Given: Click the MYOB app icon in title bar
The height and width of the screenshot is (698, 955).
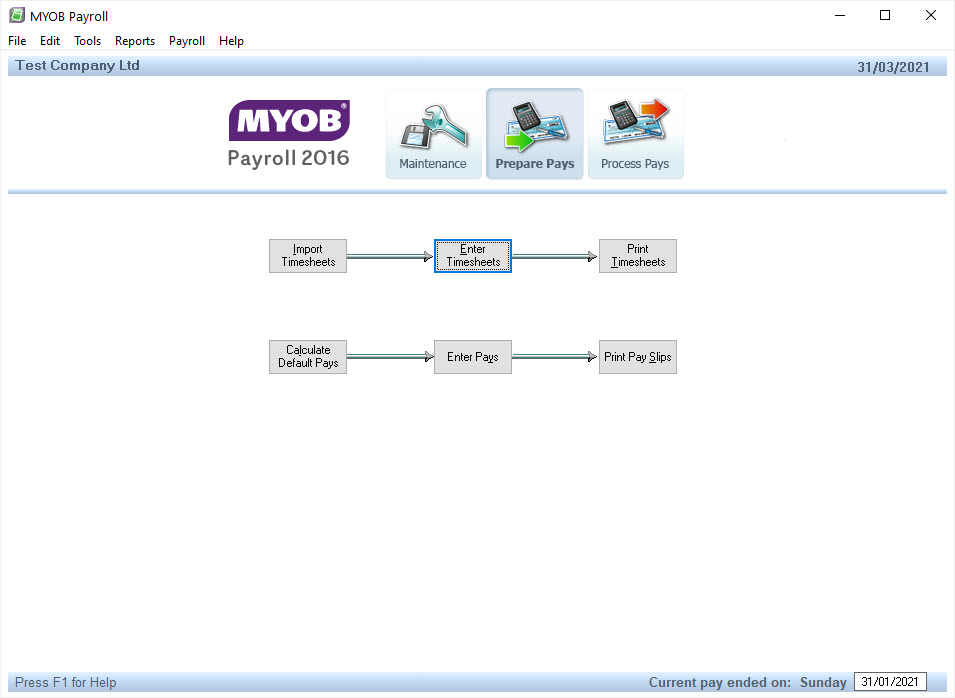Looking at the screenshot, I should pyautogui.click(x=17, y=16).
